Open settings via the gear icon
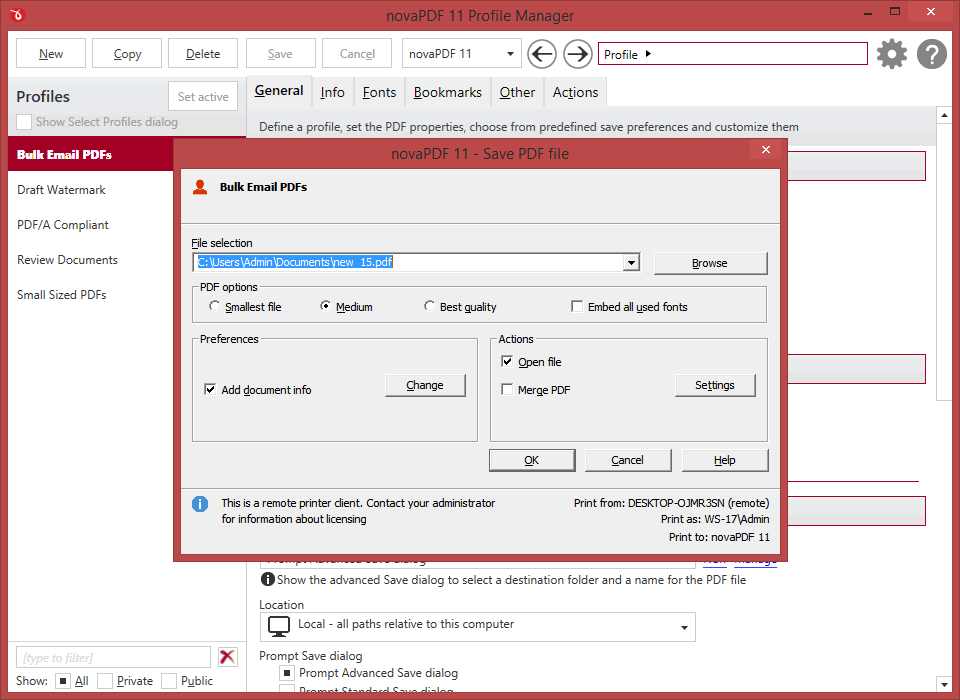 (x=892, y=54)
